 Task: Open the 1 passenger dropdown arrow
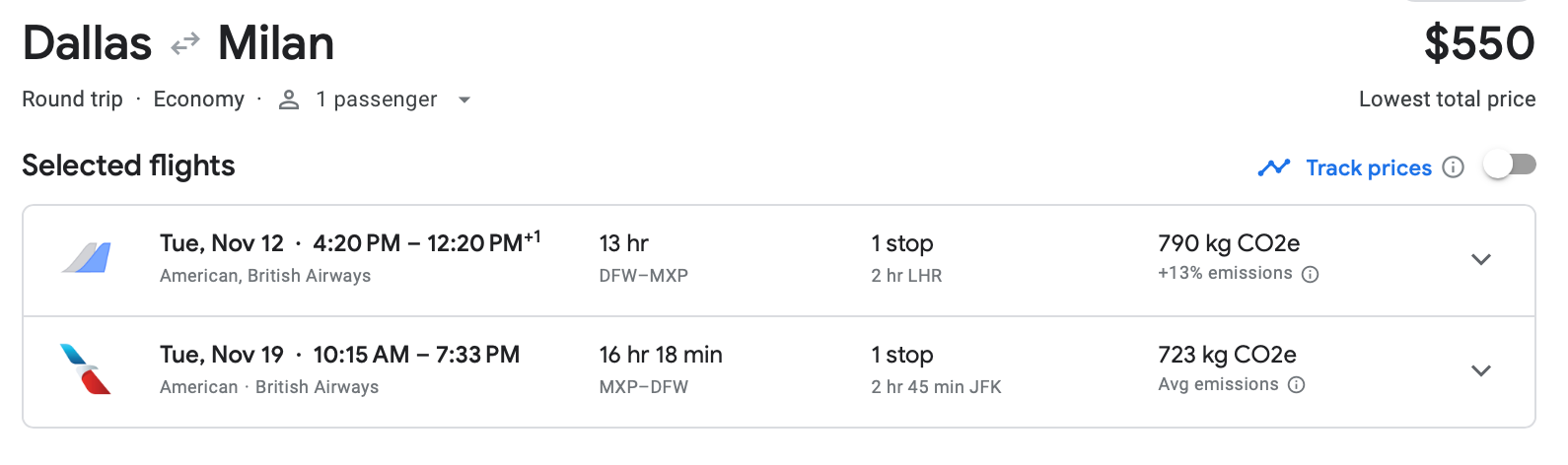coord(464,100)
